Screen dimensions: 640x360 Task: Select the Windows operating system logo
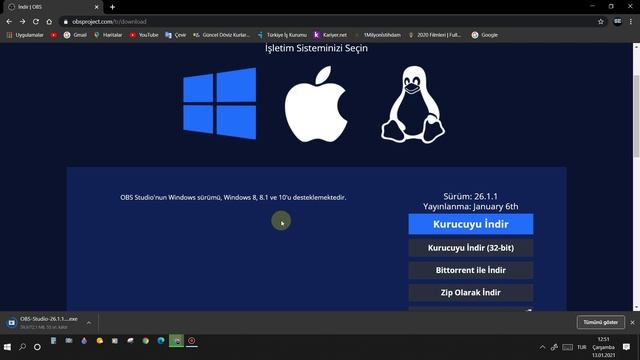(x=220, y=103)
